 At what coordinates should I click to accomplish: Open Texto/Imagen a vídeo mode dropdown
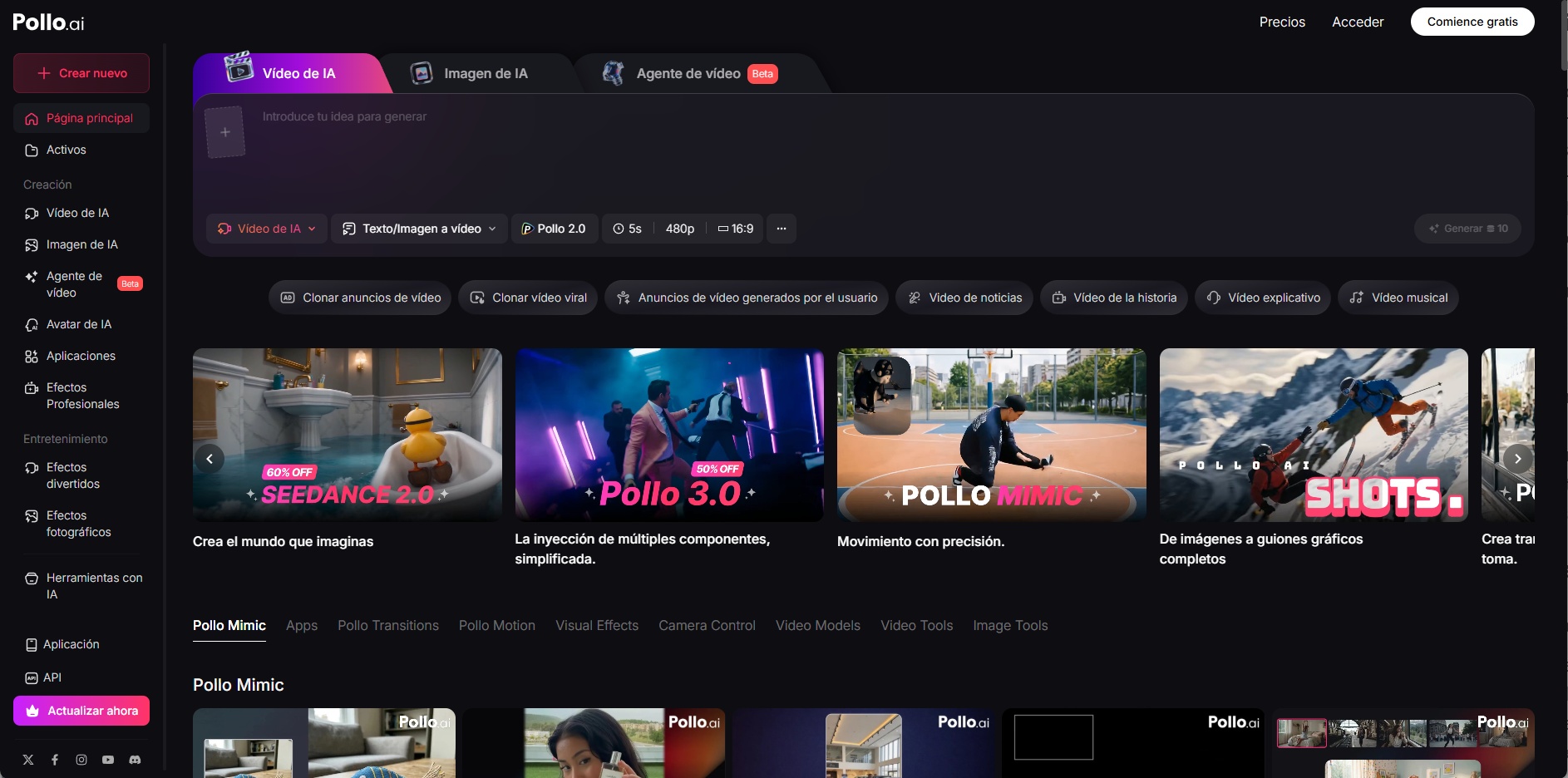(420, 229)
